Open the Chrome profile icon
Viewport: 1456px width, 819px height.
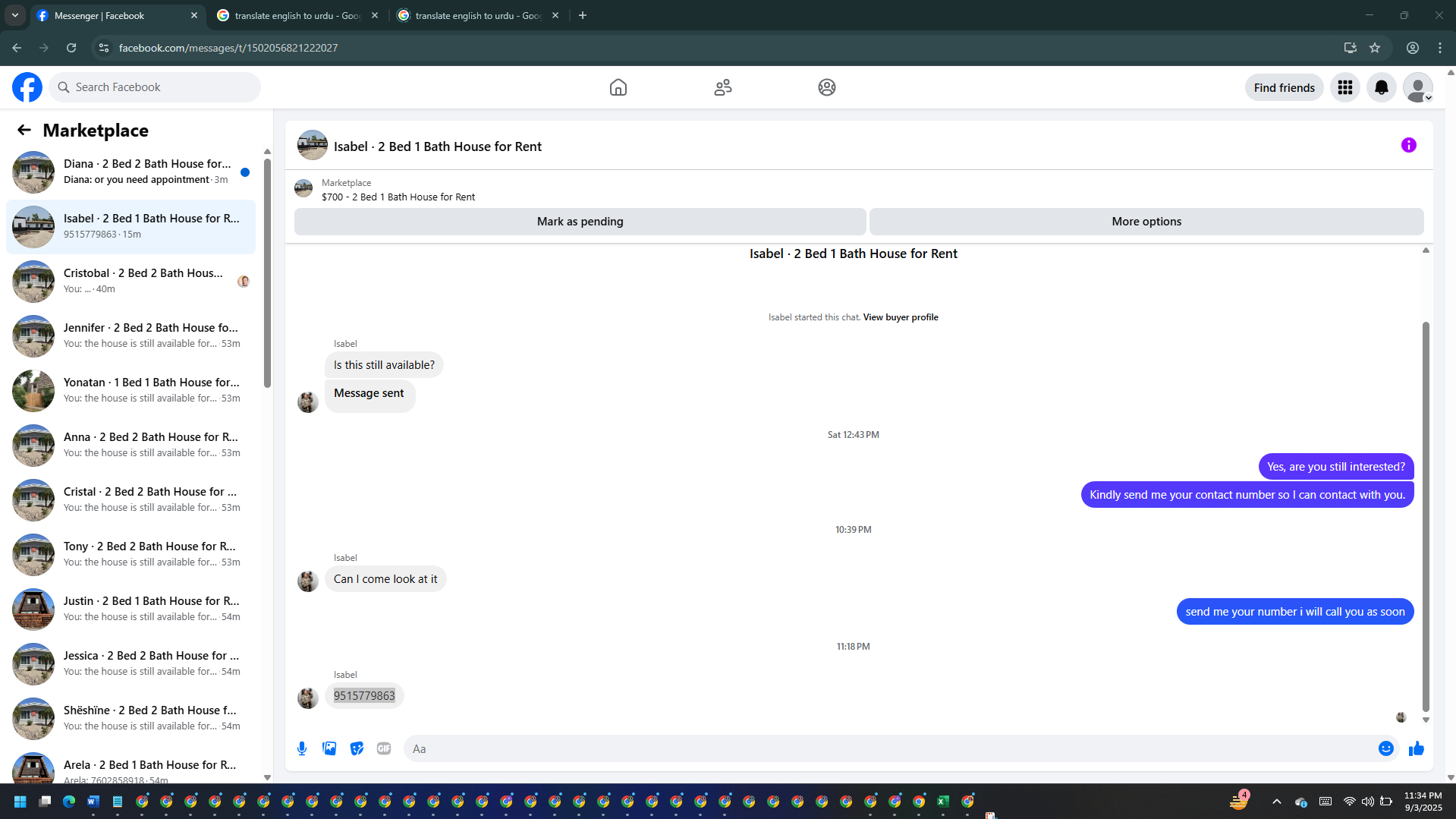tap(1413, 48)
